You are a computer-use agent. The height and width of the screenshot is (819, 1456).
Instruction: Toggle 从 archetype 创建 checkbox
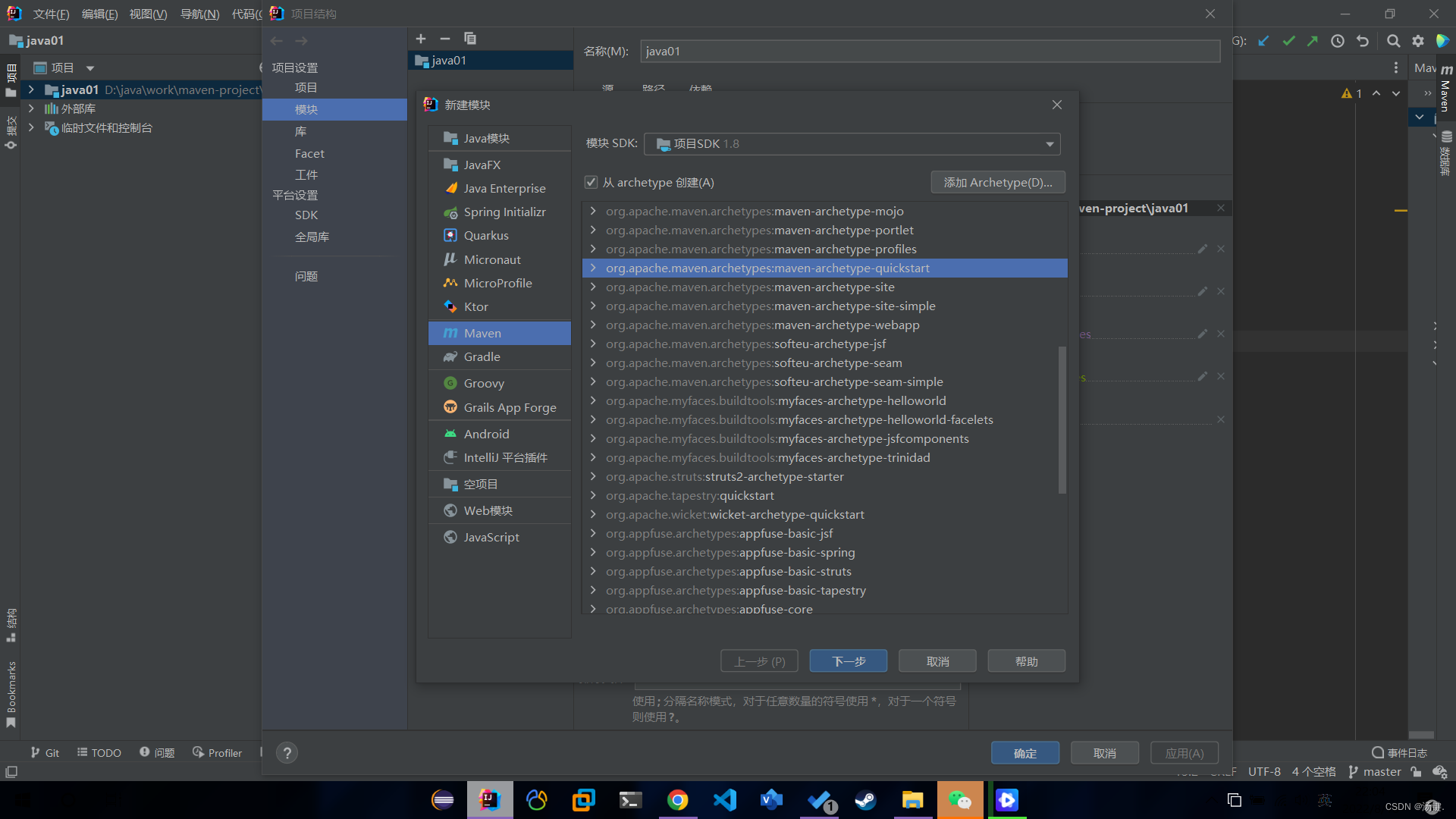coord(591,182)
